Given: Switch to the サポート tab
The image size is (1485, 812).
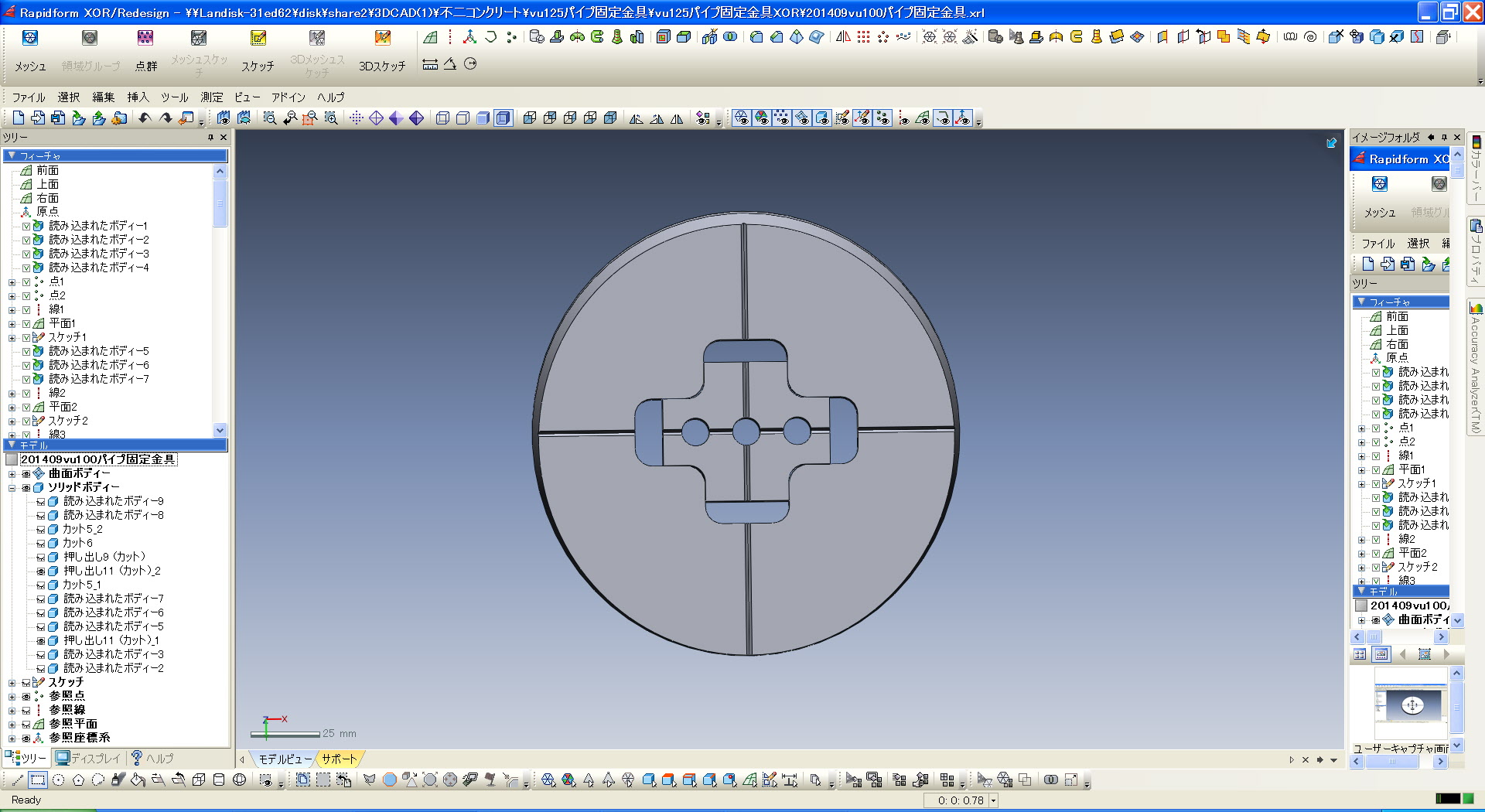Looking at the screenshot, I should tap(339, 759).
